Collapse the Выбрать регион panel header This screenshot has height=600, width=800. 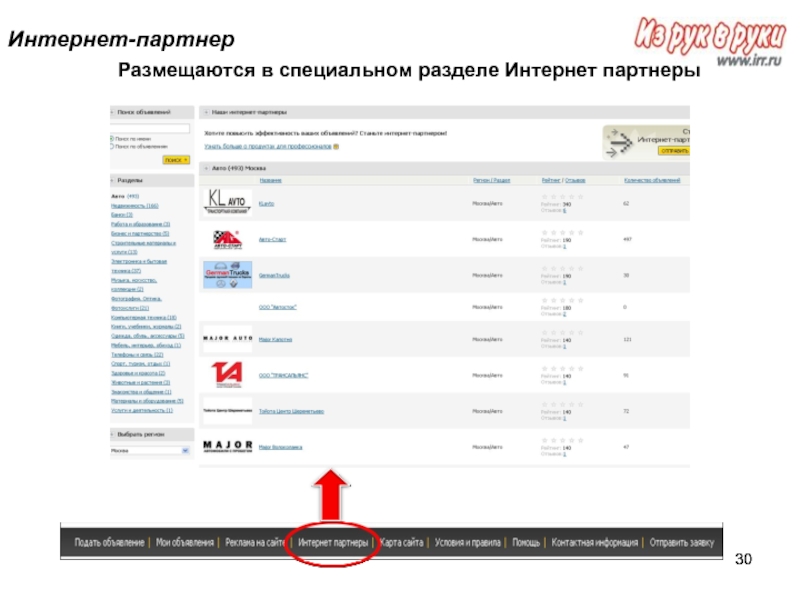(152, 435)
